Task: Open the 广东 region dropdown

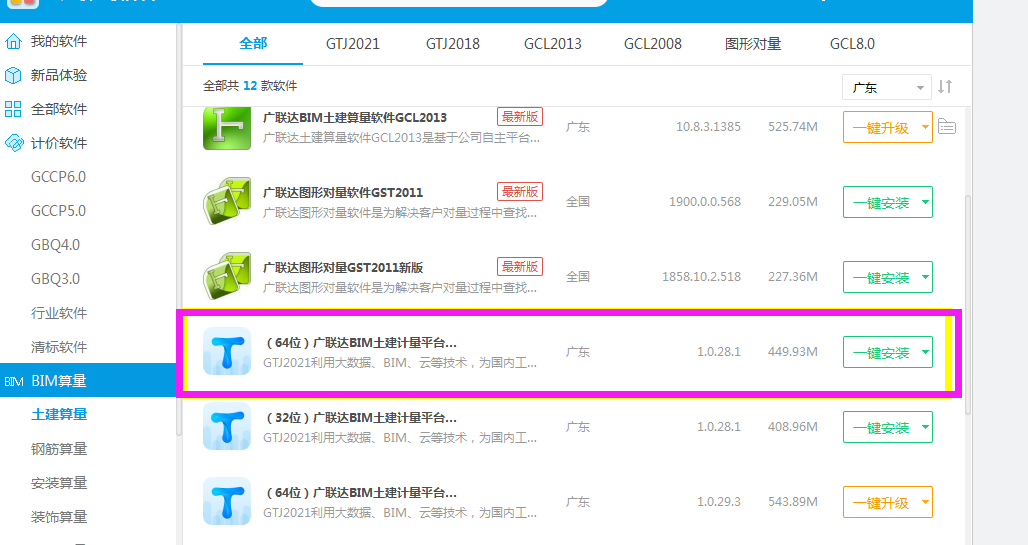Action: tap(886, 87)
